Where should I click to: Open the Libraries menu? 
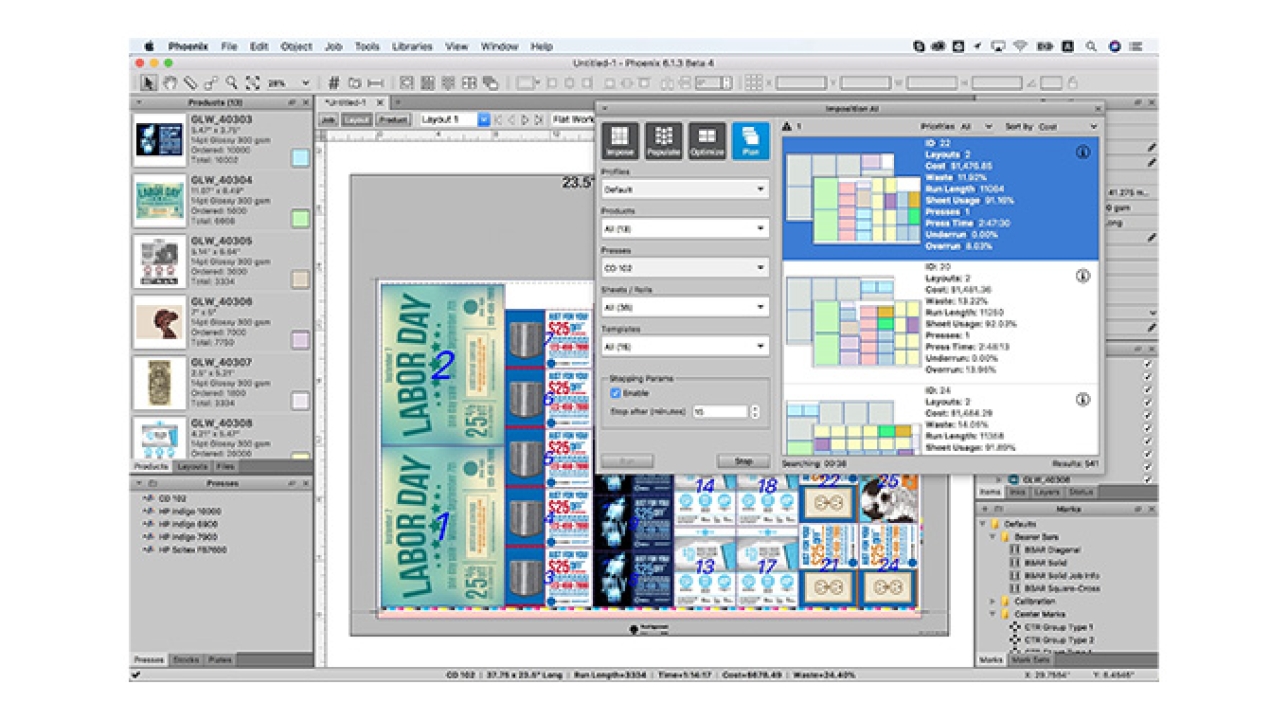pyautogui.click(x=412, y=46)
